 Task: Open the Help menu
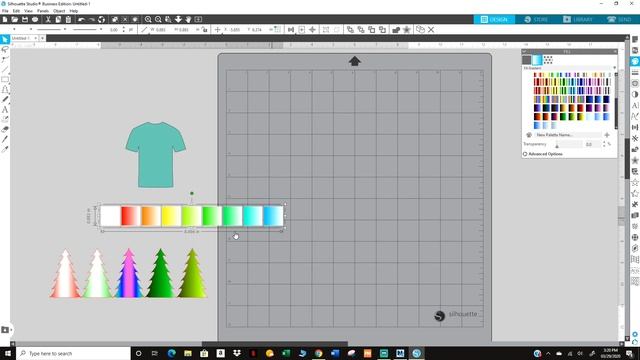pyautogui.click(x=73, y=11)
